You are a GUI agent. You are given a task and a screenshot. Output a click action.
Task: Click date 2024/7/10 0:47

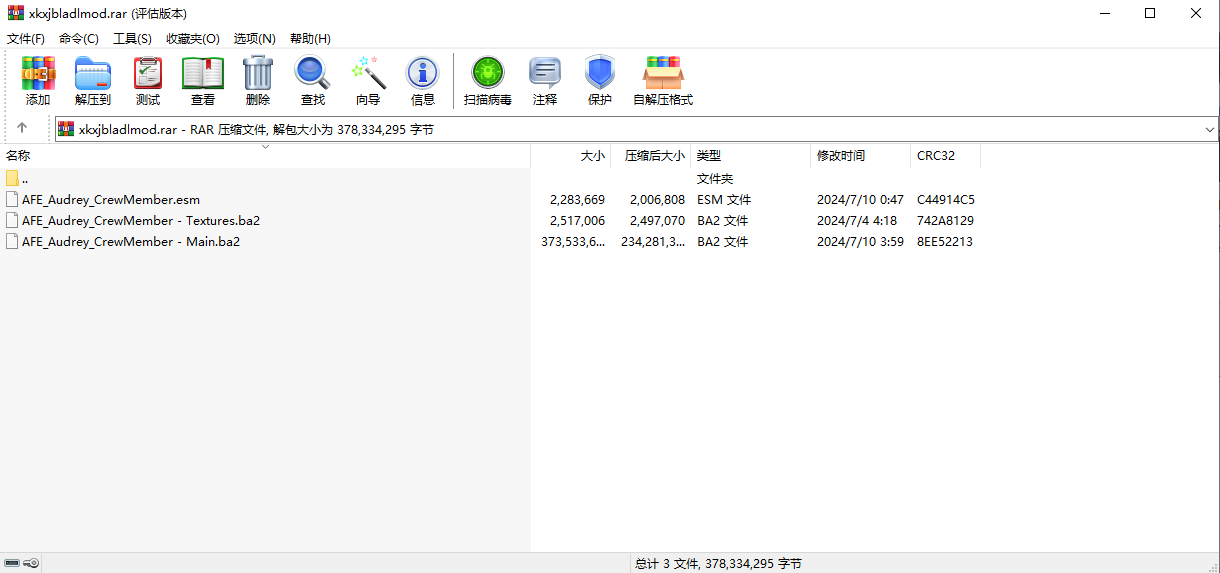(860, 200)
